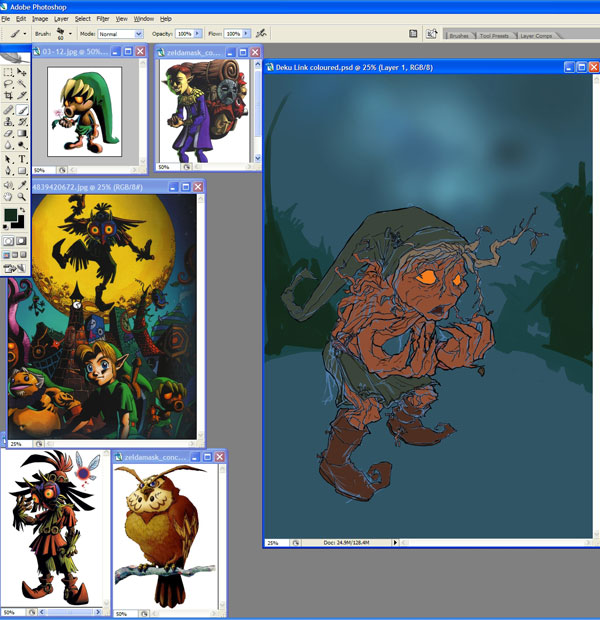
Task: Switch to Full Screen mode
Action: pyautogui.click(x=23, y=255)
